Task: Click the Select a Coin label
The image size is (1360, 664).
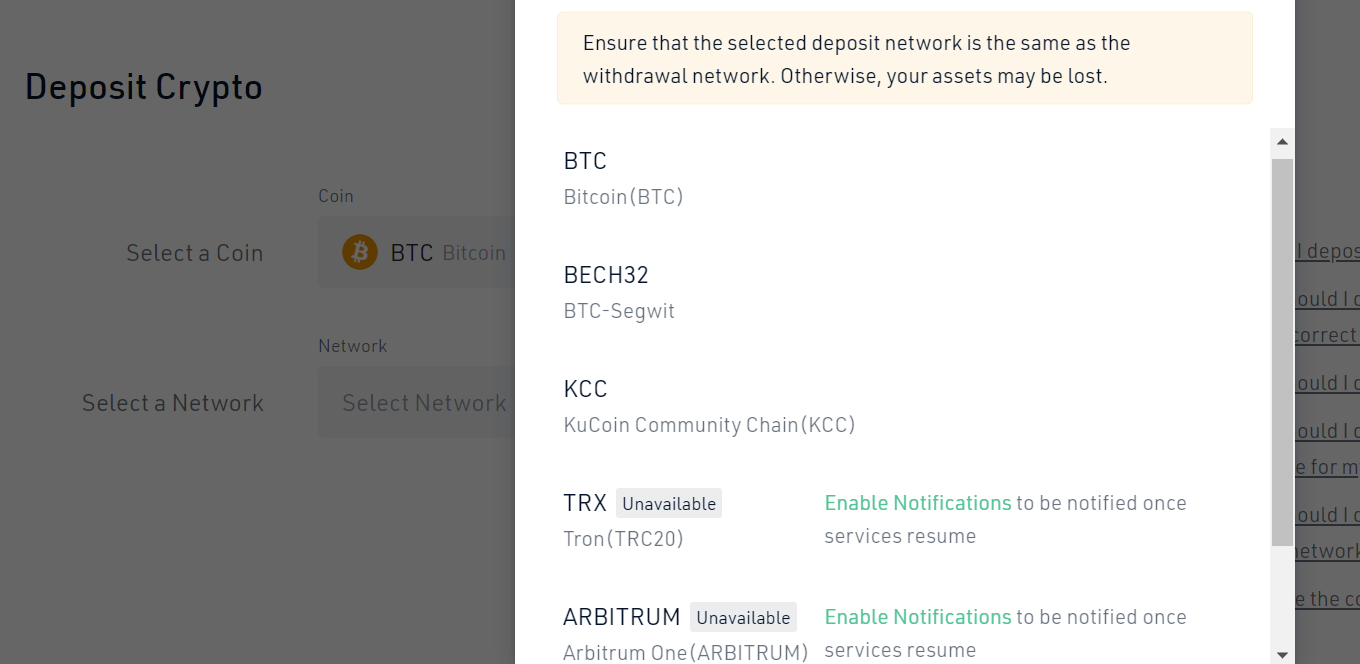Action: (x=194, y=253)
